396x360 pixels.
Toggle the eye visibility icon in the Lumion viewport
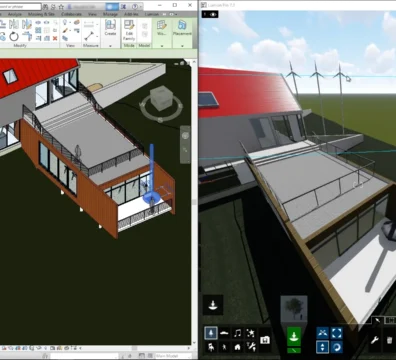(213, 14)
